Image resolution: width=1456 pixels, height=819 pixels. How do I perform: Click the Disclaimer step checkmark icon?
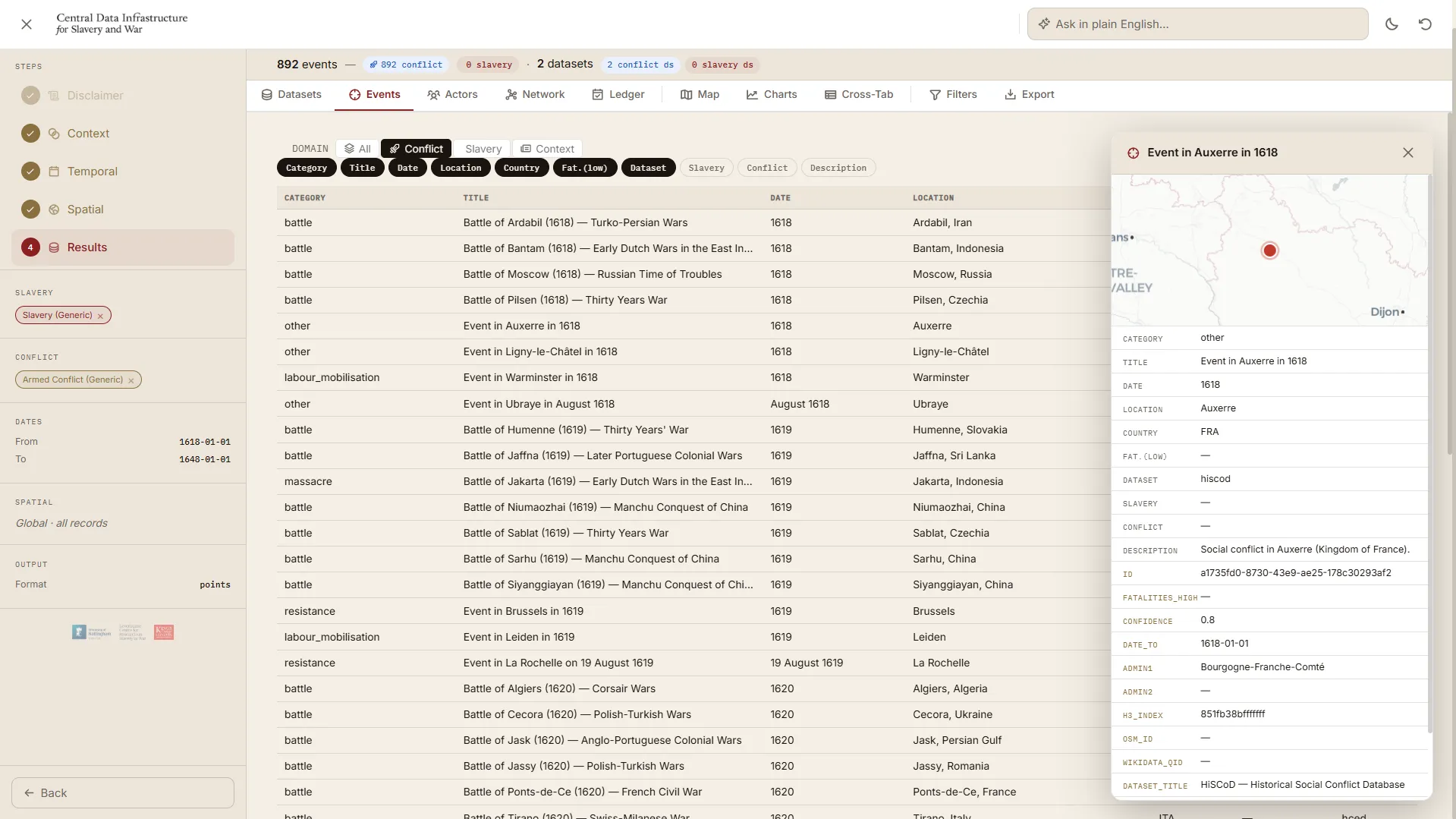pyautogui.click(x=30, y=96)
